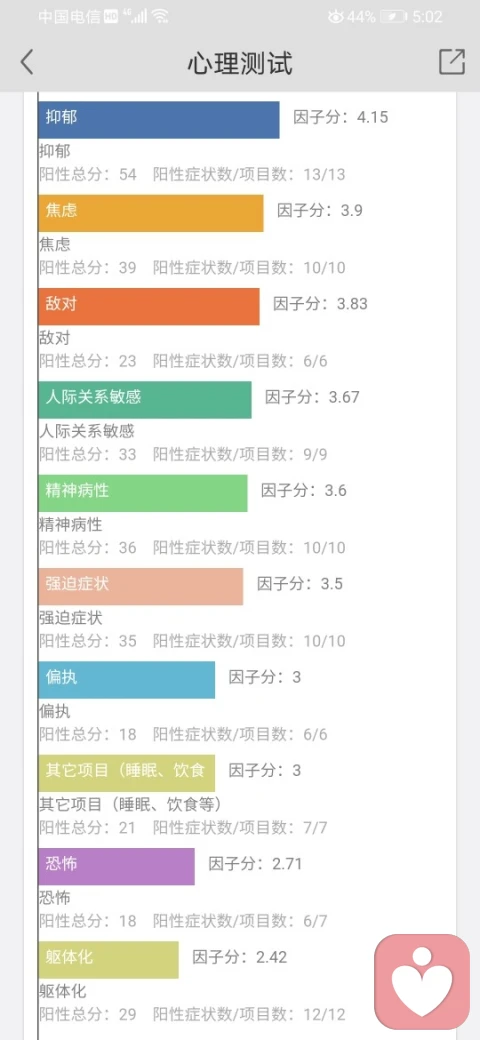480x1040 pixels.
Task: Tap the back arrow icon
Action: (27, 62)
